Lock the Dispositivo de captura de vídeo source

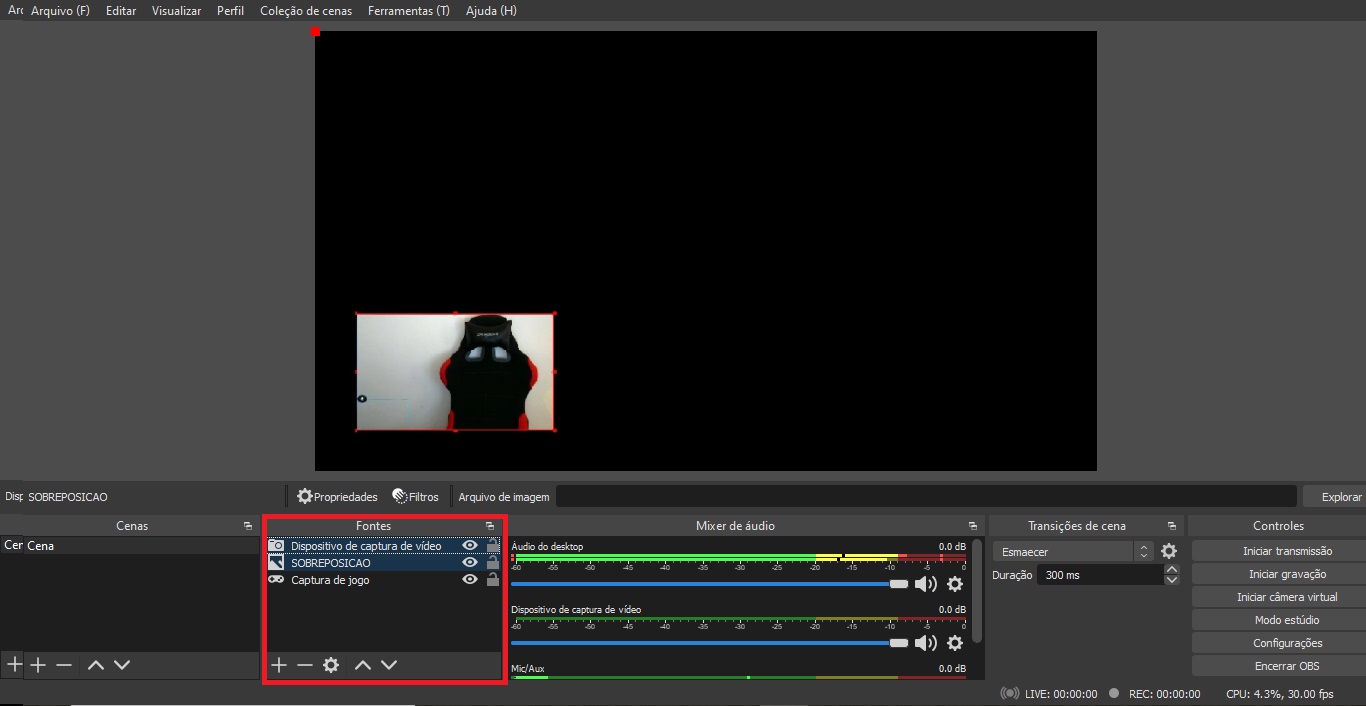coord(493,546)
